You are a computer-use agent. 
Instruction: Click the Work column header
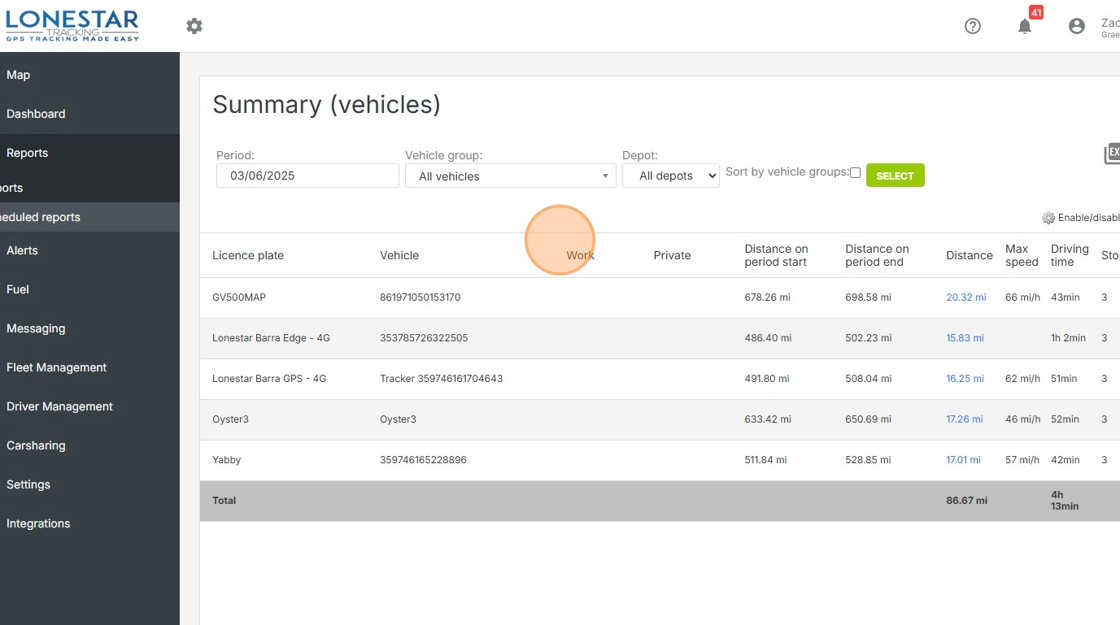pos(580,255)
